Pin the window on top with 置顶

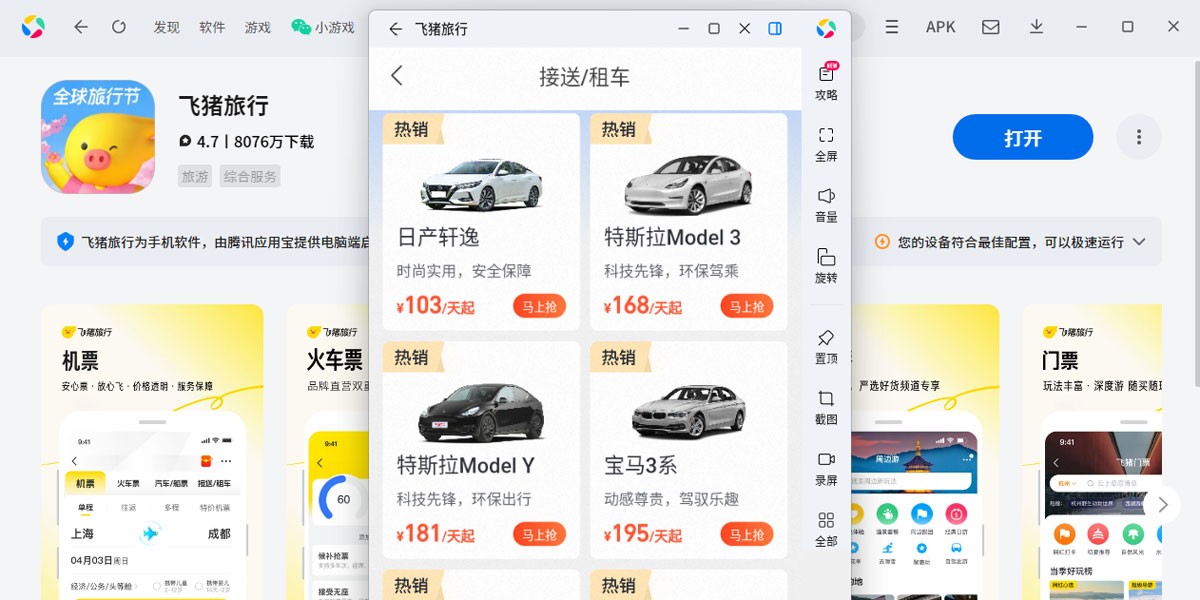pos(826,344)
